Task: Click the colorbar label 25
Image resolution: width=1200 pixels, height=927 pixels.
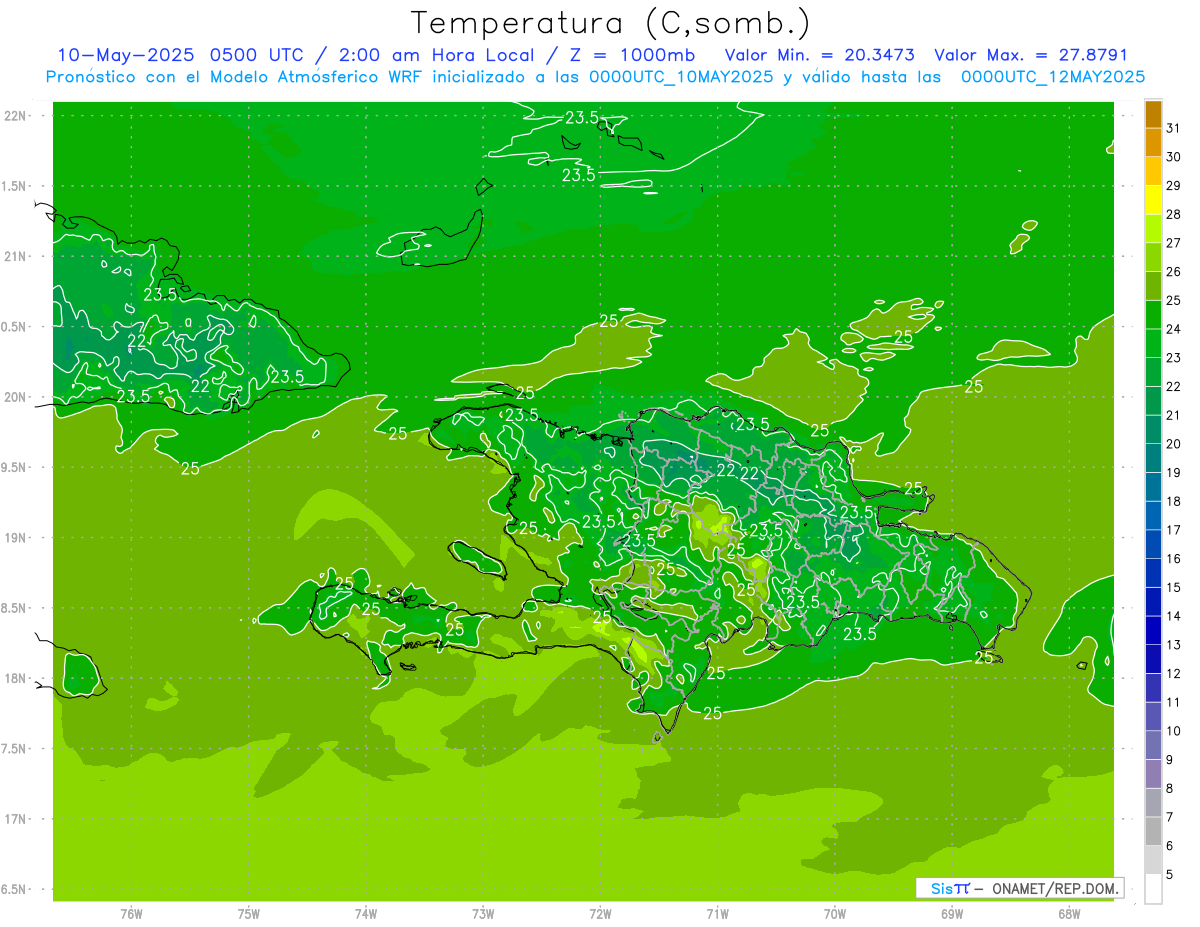Action: 1174,300
